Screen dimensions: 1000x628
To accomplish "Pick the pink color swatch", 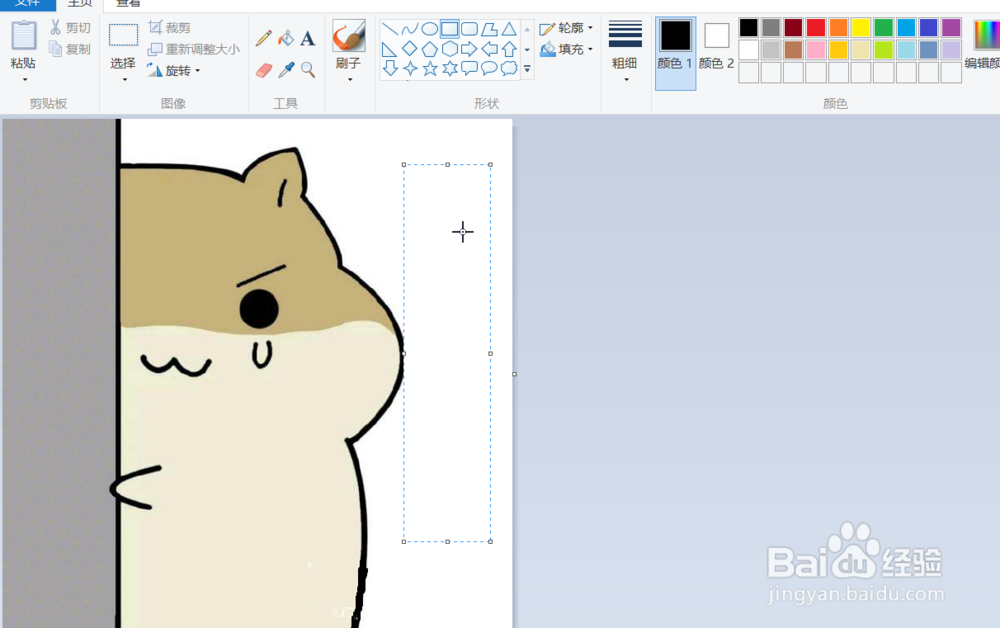I will (816, 50).
